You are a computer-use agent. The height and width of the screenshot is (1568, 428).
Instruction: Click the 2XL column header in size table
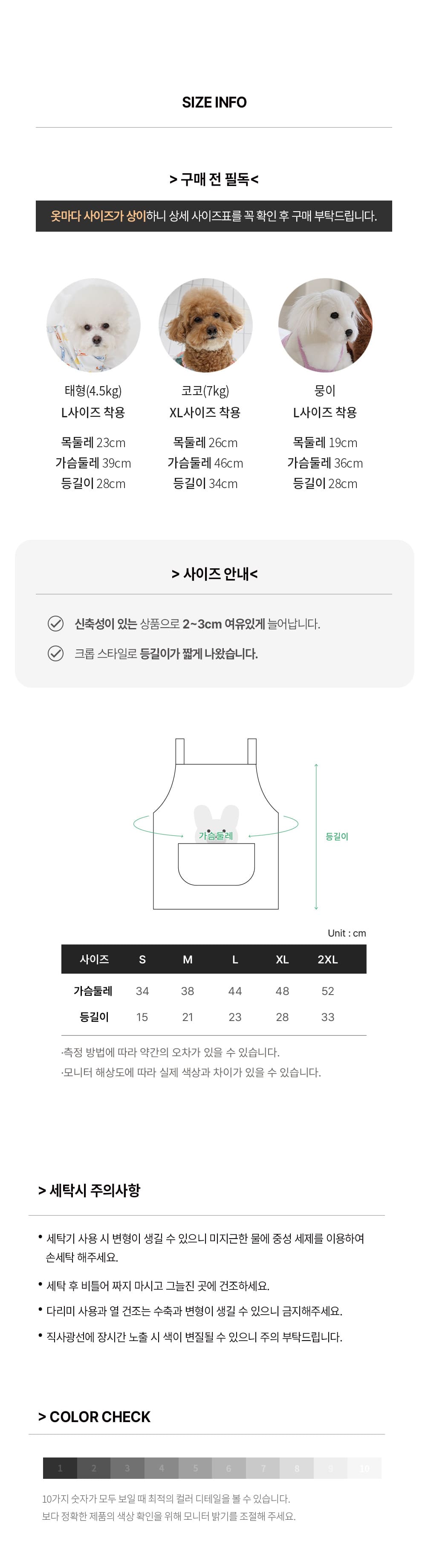tap(328, 959)
